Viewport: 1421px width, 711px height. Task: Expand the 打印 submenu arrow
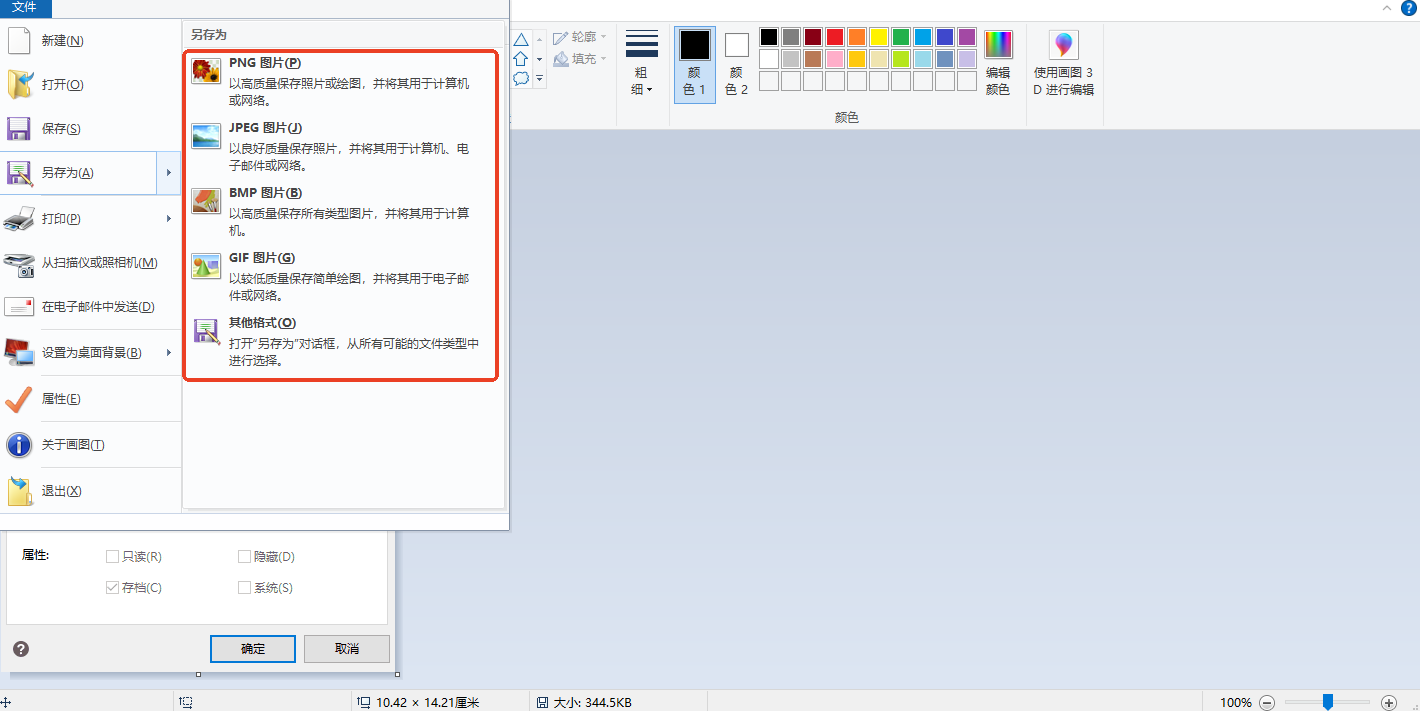tap(168, 219)
